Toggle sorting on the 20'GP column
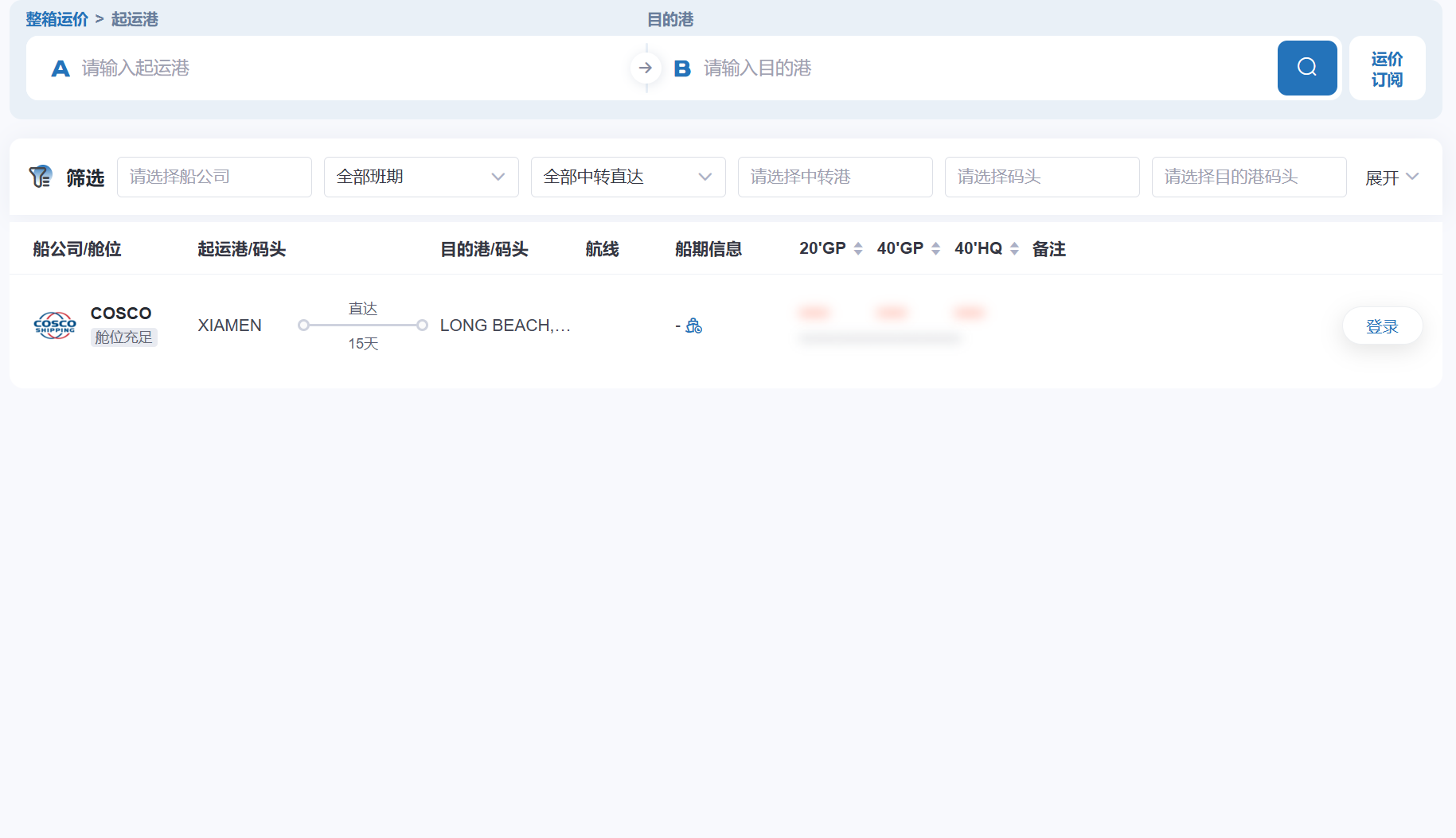The height and width of the screenshot is (838, 1456). coord(857,248)
